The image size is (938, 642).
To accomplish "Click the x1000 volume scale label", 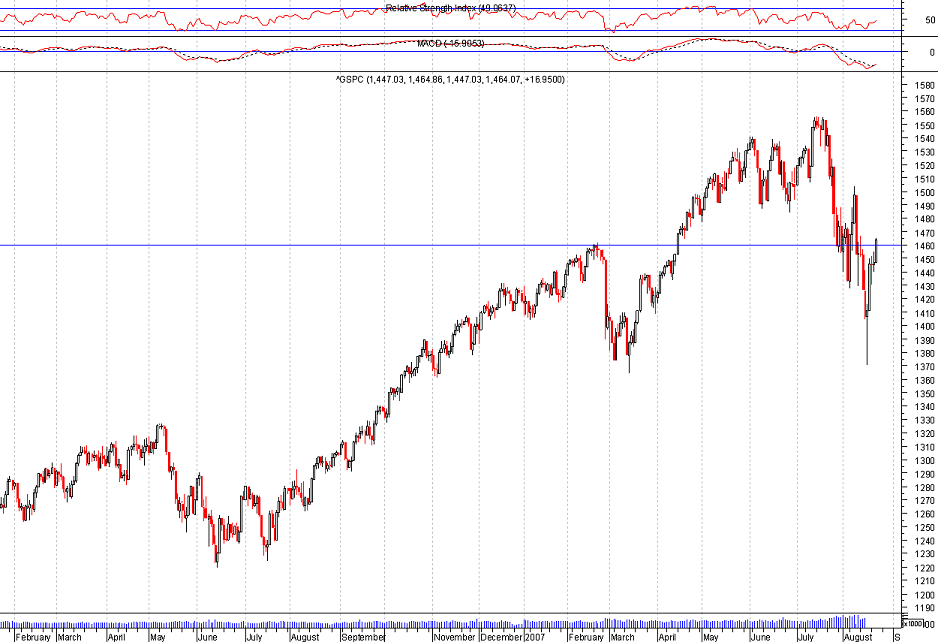I will tap(913, 623).
